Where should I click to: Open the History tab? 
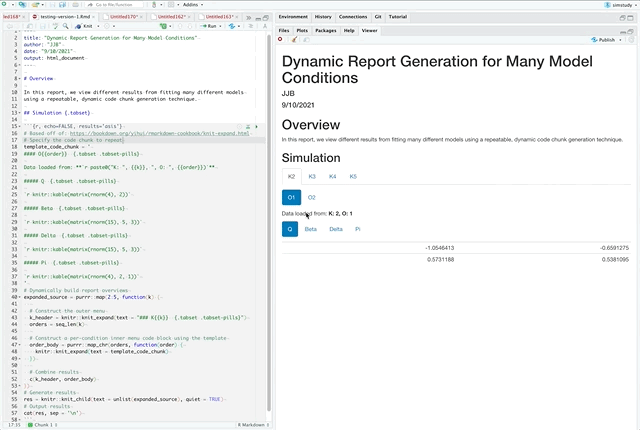coord(323,17)
